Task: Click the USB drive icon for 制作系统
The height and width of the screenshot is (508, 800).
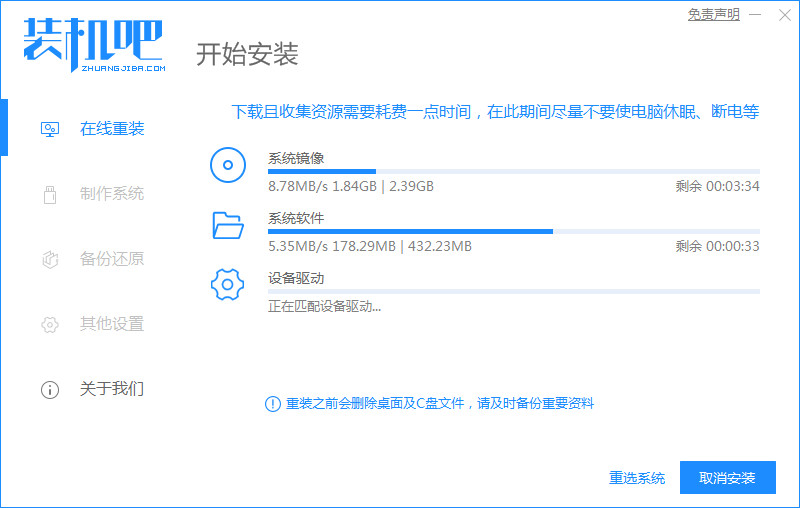Action: click(x=49, y=194)
